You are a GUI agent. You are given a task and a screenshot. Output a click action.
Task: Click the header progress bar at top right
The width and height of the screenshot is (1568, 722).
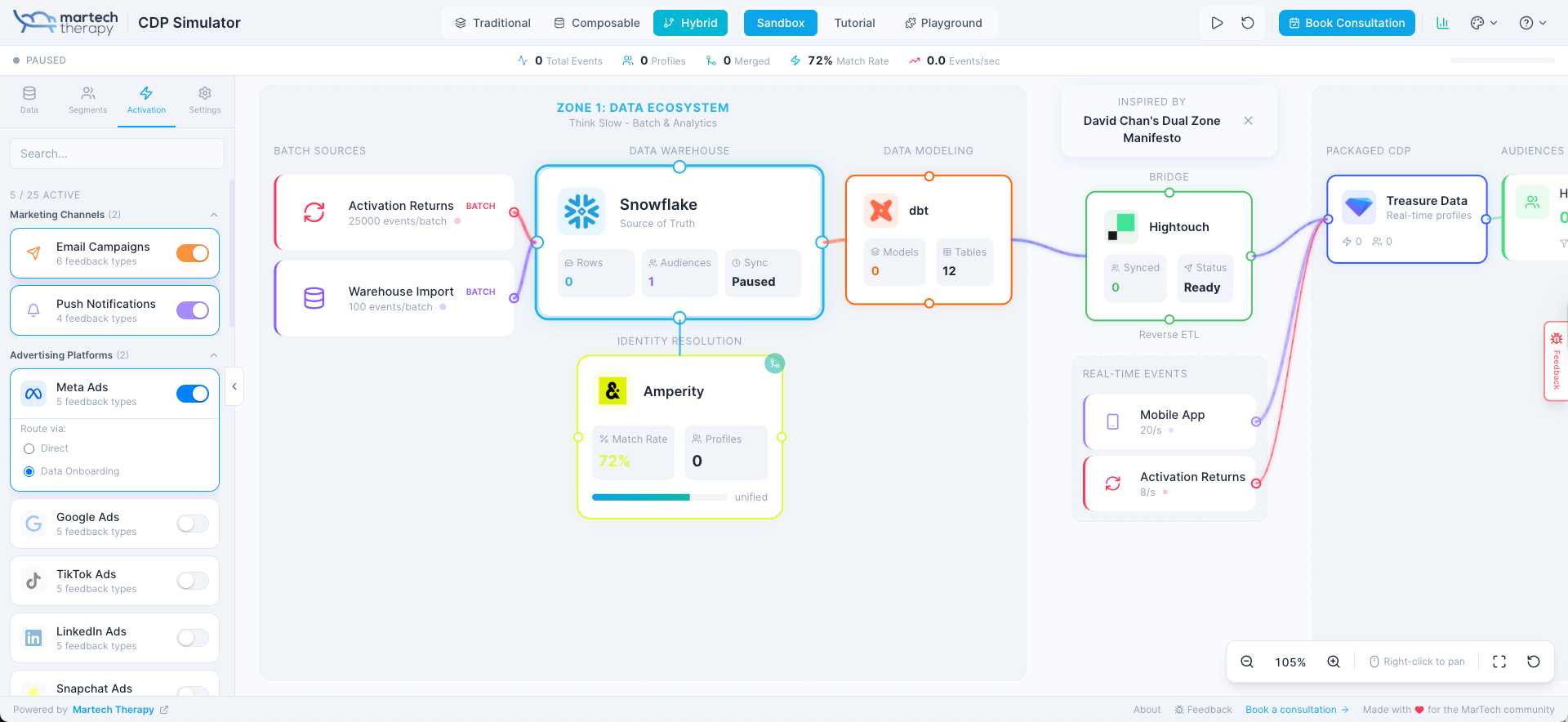point(1503,60)
